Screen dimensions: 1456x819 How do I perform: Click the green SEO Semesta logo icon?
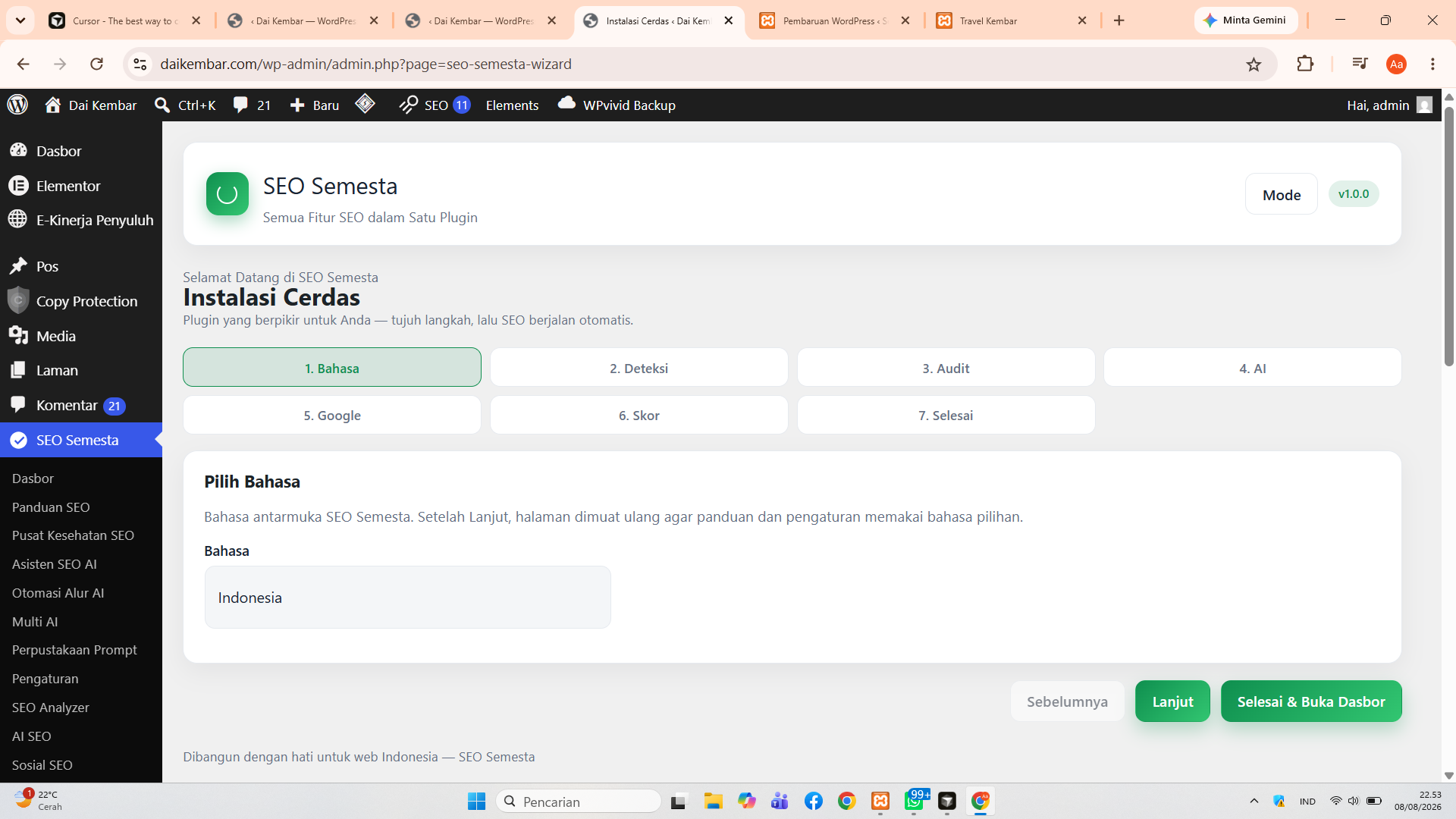point(227,194)
